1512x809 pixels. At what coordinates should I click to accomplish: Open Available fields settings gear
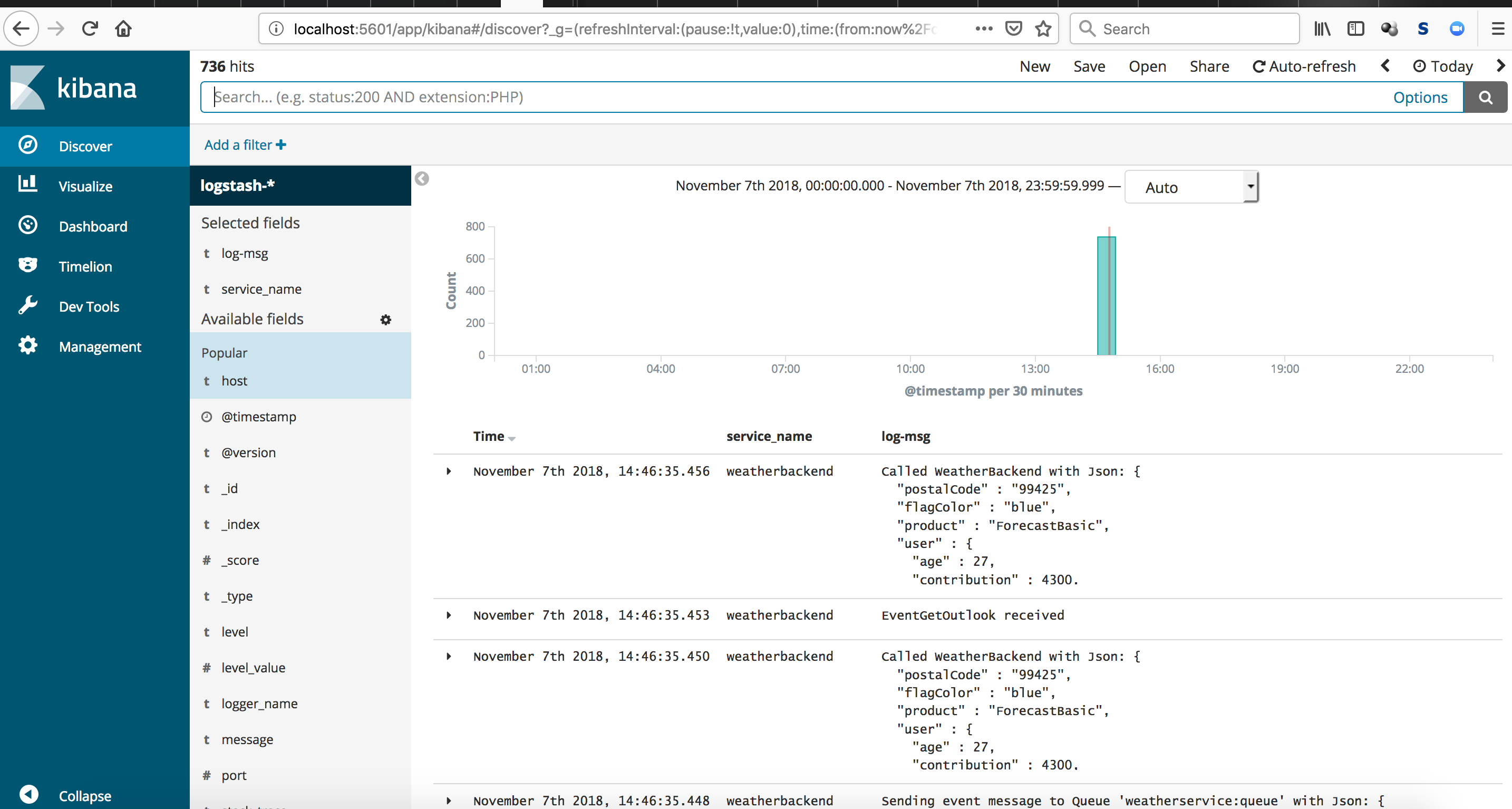tap(385, 320)
